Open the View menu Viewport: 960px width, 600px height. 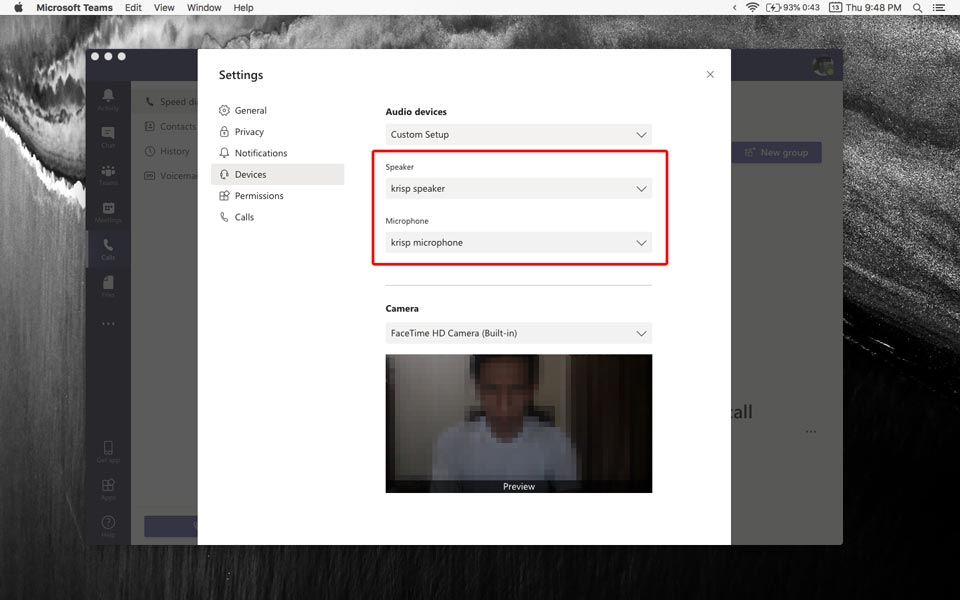[163, 7]
